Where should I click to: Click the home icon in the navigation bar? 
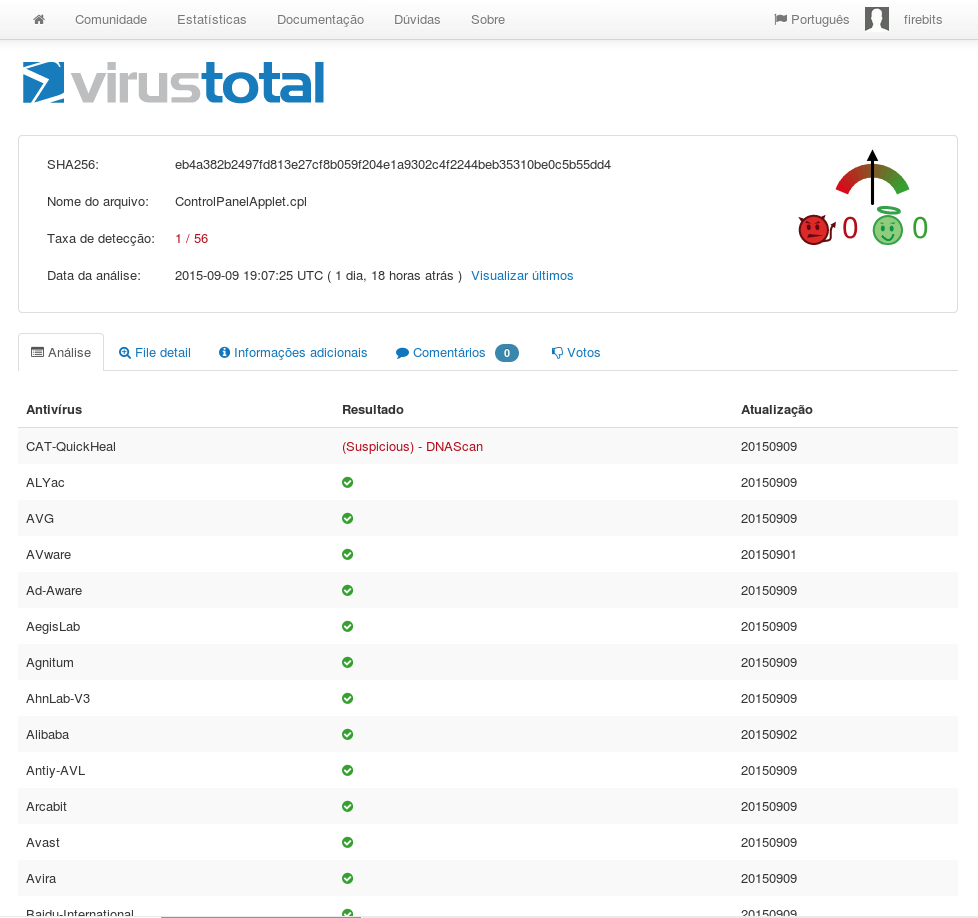pos(39,19)
